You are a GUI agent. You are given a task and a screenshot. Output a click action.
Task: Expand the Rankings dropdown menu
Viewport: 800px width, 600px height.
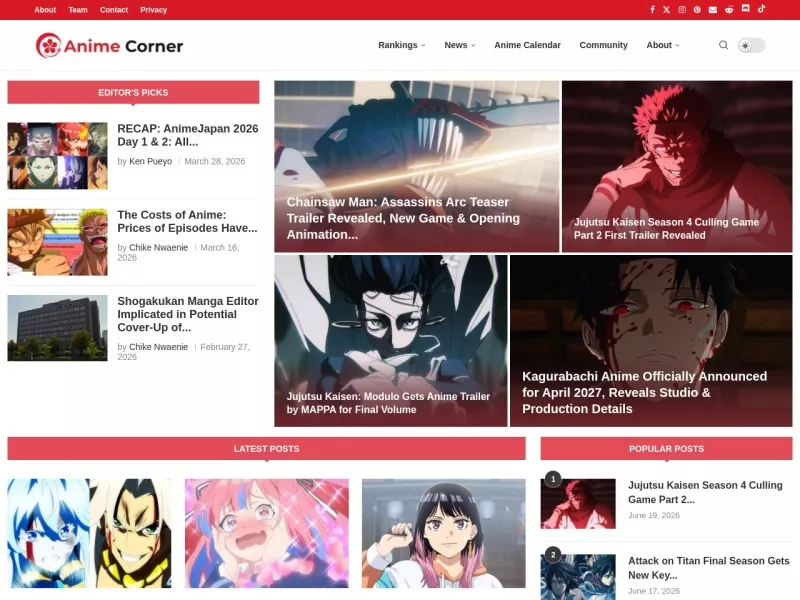coord(402,45)
